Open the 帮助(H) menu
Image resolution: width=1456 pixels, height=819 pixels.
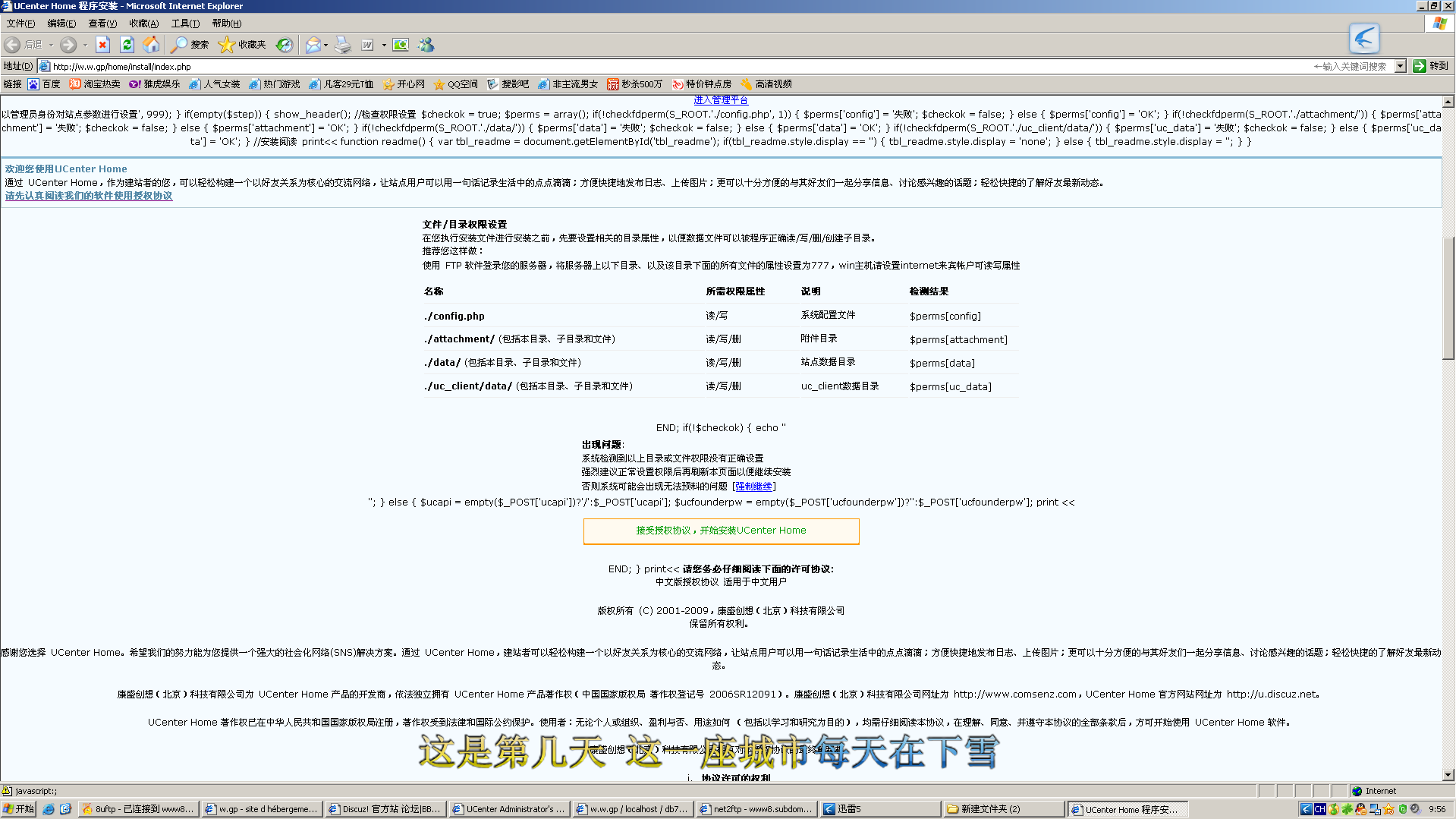[x=226, y=24]
